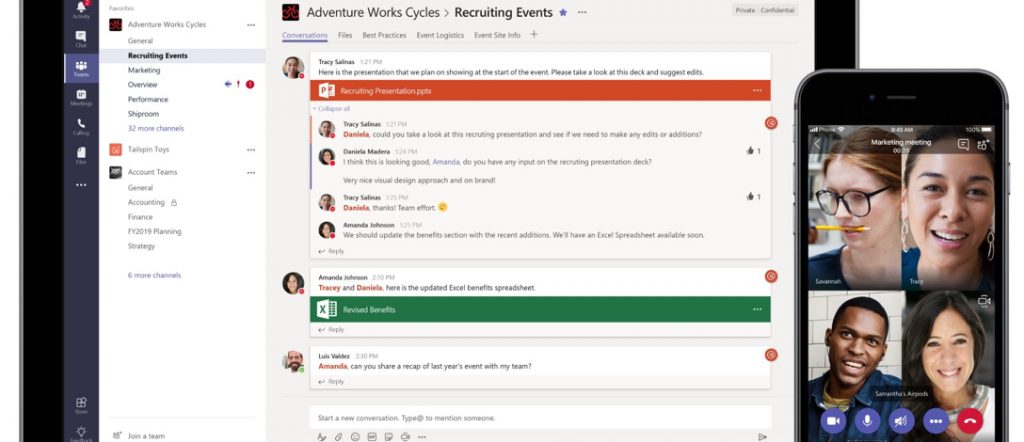Select General channel under Adventure Works Cycles
Image resolution: width=1024 pixels, height=442 pixels.
[140, 40]
